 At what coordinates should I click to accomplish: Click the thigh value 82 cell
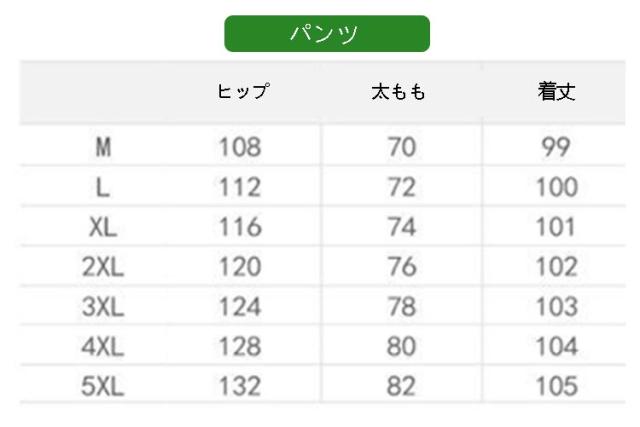click(x=401, y=385)
